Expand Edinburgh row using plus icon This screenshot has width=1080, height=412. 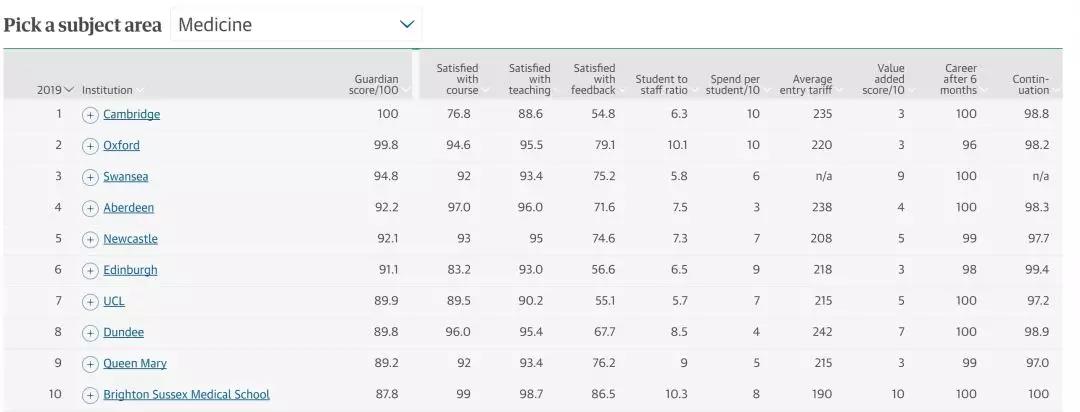click(90, 270)
